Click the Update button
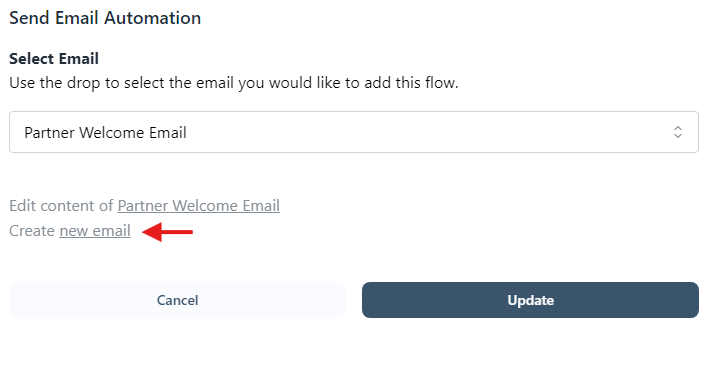 530,300
